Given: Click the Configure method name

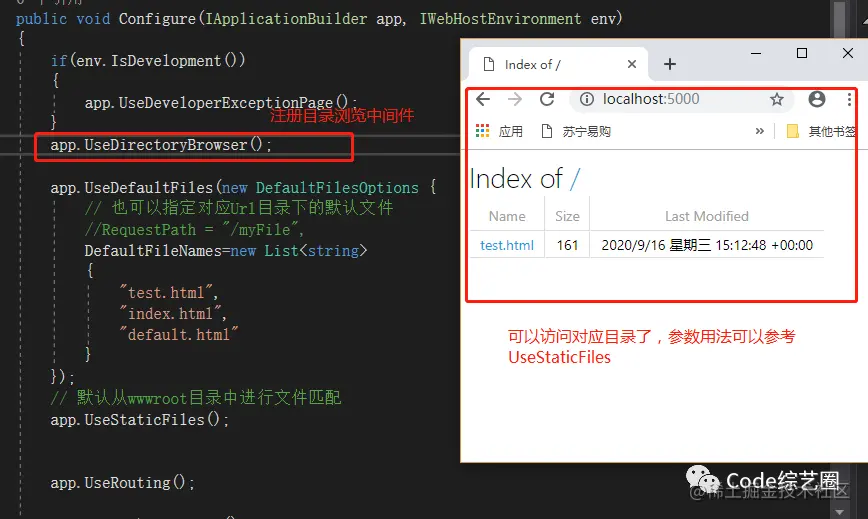Looking at the screenshot, I should pos(157,19).
